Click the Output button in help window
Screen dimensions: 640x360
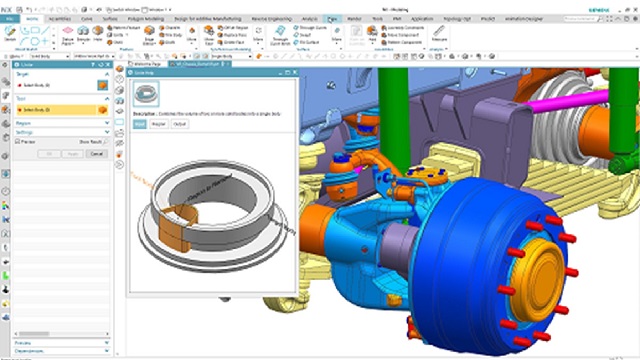pos(180,124)
